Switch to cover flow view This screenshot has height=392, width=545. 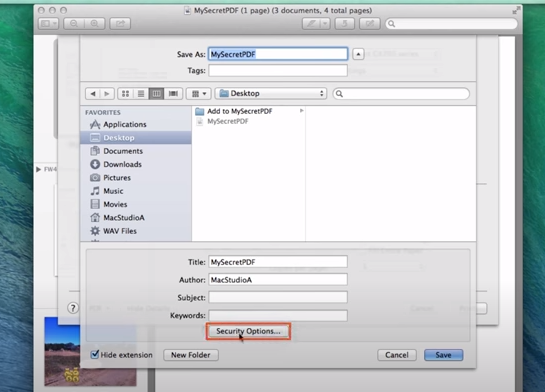[173, 93]
